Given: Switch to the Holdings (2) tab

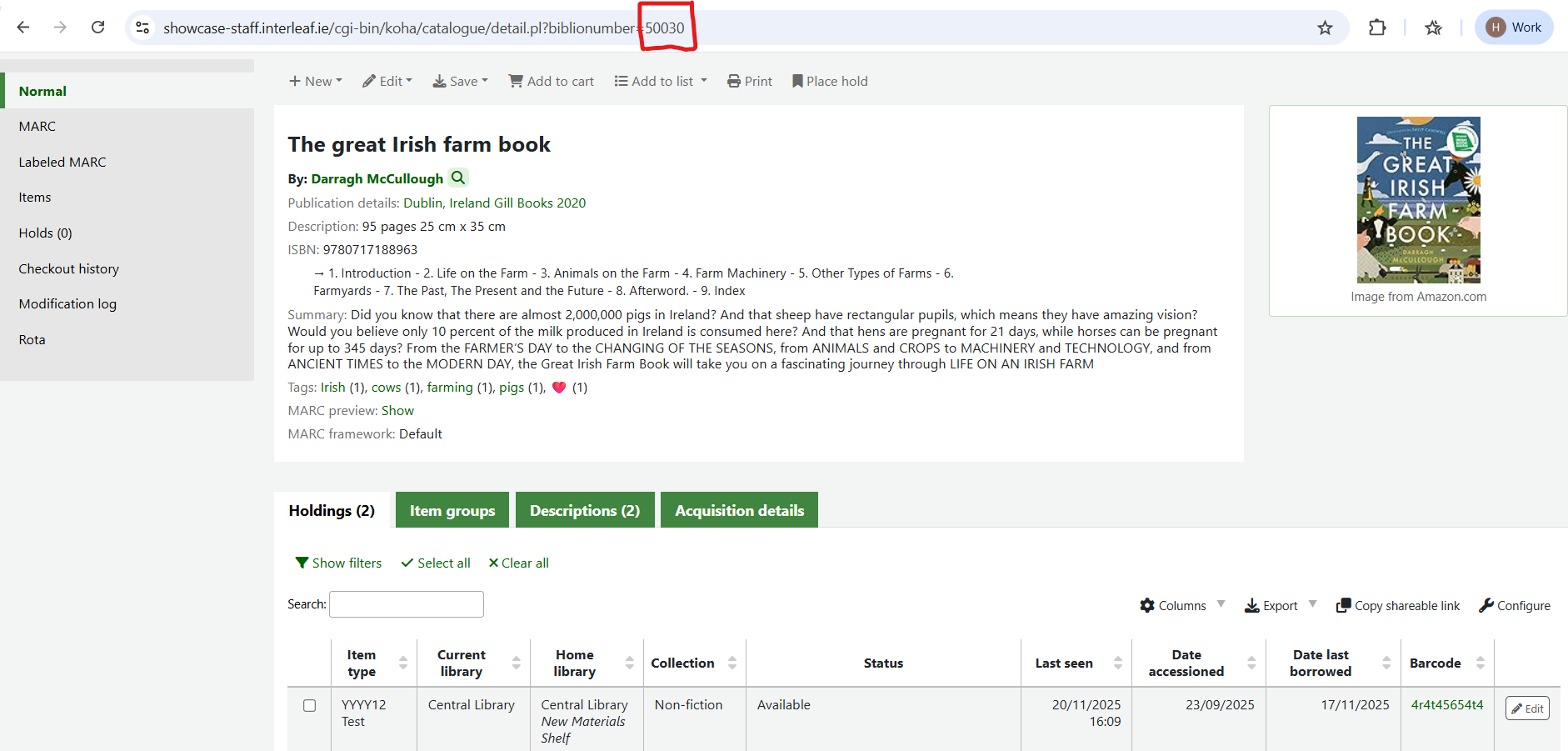Looking at the screenshot, I should point(332,510).
